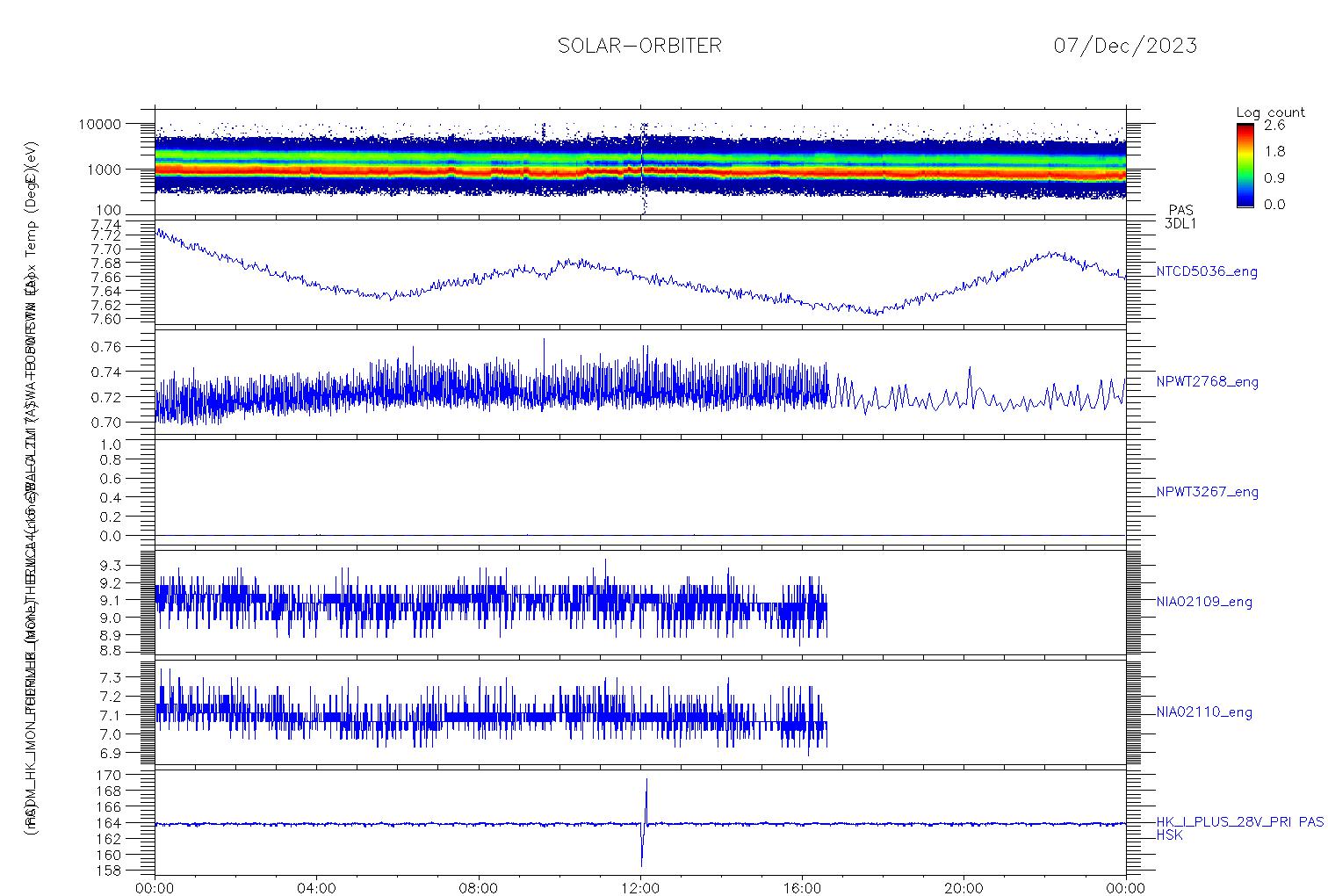Click the end of NIA02109 data trace
The width and height of the screenshot is (1328, 896).
point(826,608)
